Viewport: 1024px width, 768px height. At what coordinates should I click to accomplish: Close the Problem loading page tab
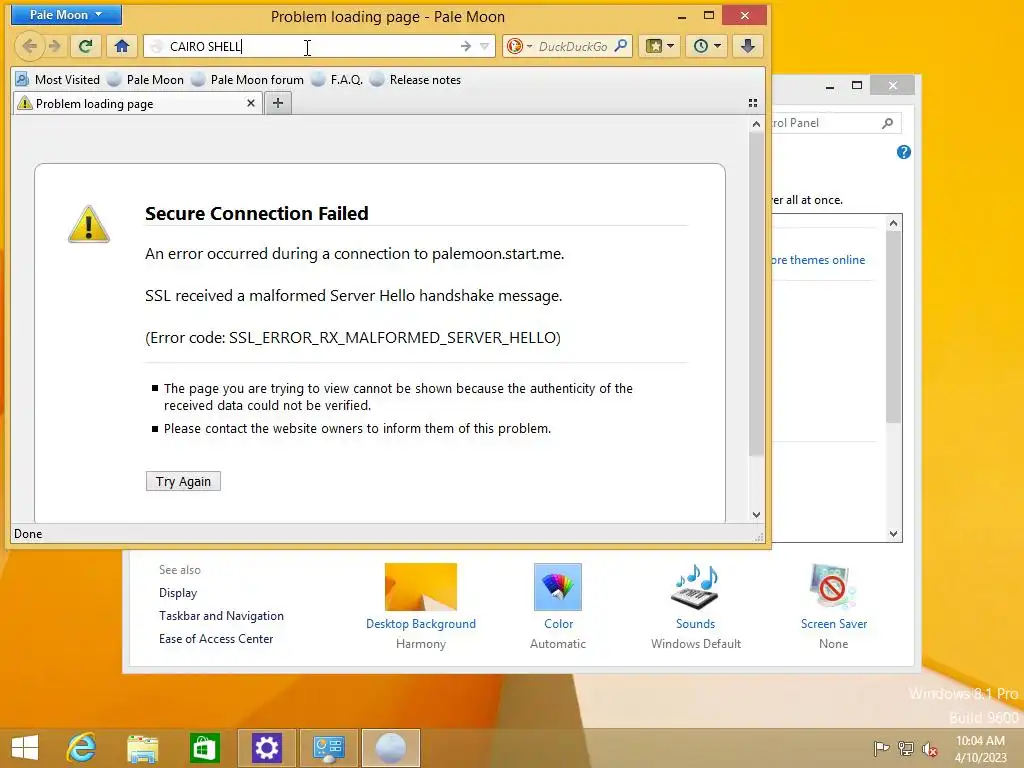[x=251, y=103]
